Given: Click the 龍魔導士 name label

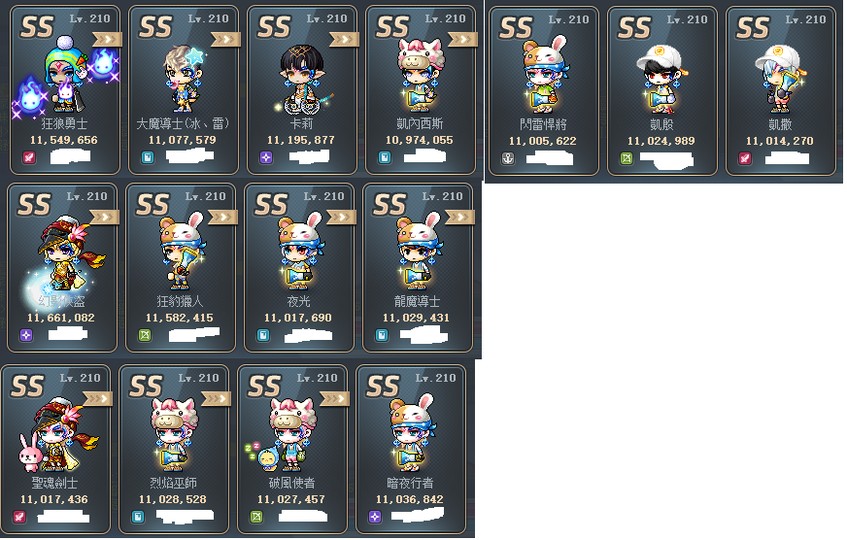Looking at the screenshot, I should click(x=416, y=301).
